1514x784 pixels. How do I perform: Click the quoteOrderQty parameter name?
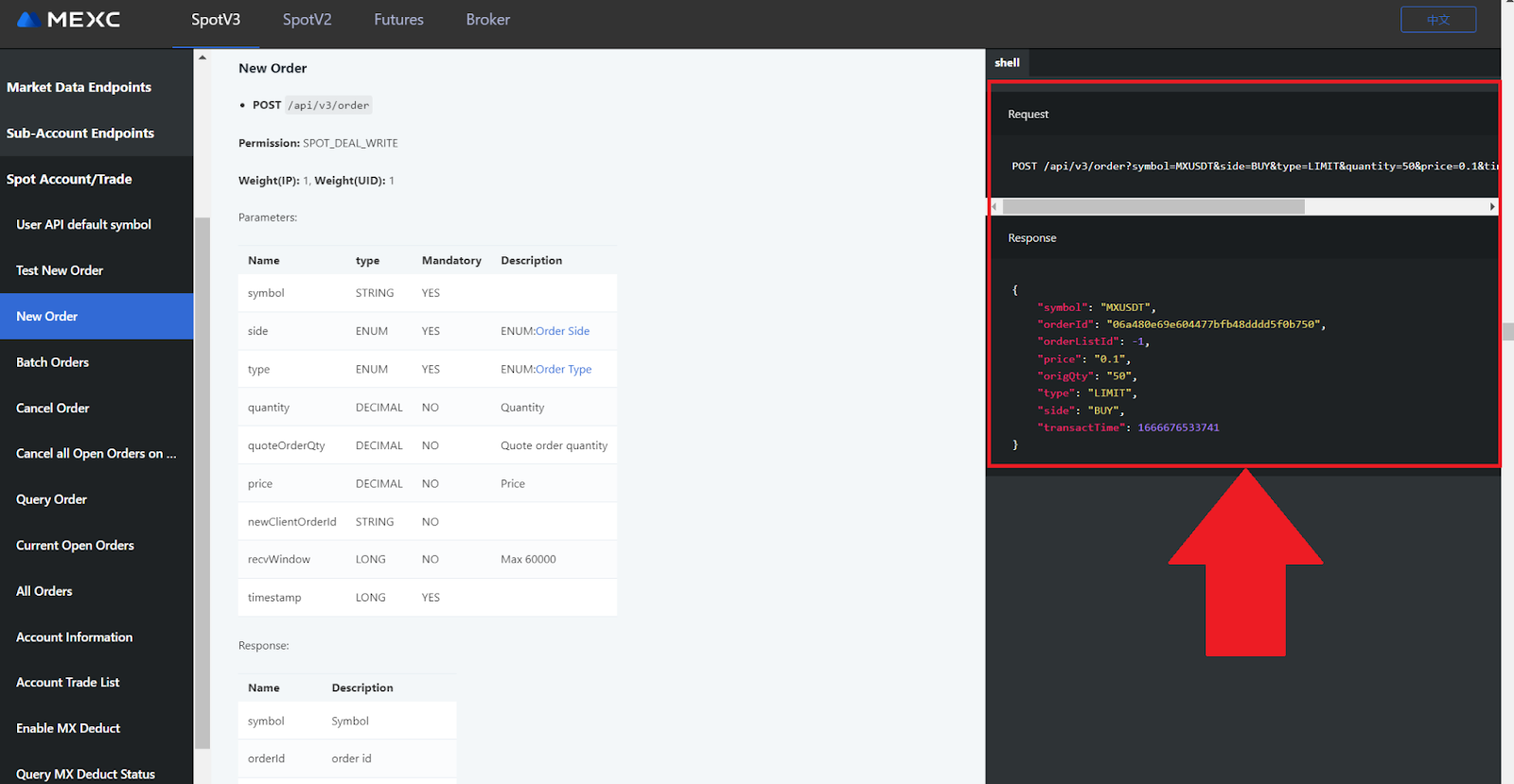[x=286, y=445]
